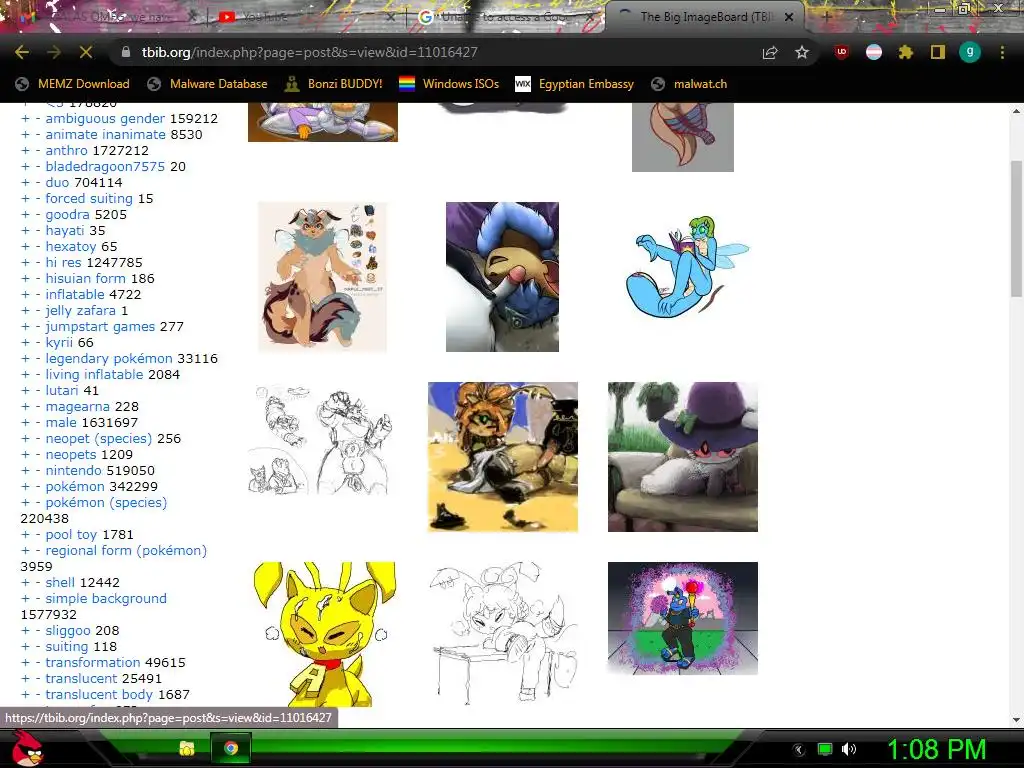This screenshot has height=768, width=1024.
Task: Open the Angry Birds start button
Action: 27,748
